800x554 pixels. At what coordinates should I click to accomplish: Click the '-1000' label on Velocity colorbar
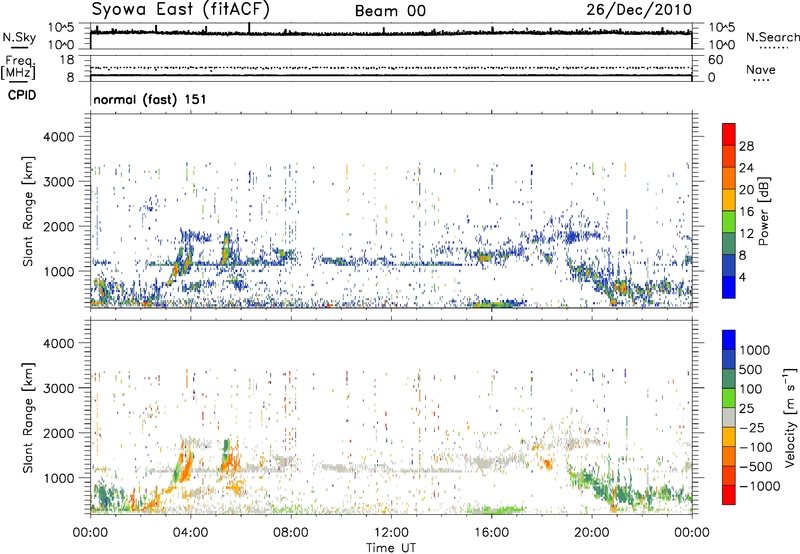[x=759, y=486]
